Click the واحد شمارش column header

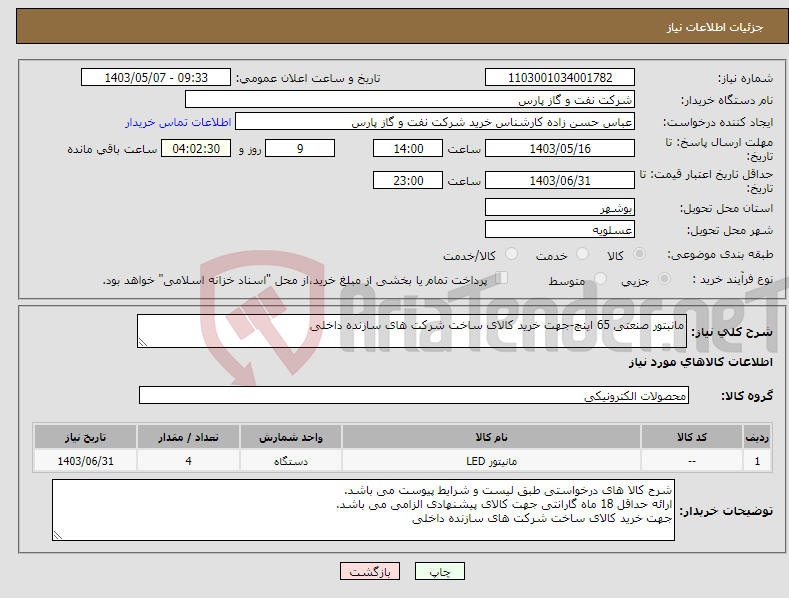(291, 437)
